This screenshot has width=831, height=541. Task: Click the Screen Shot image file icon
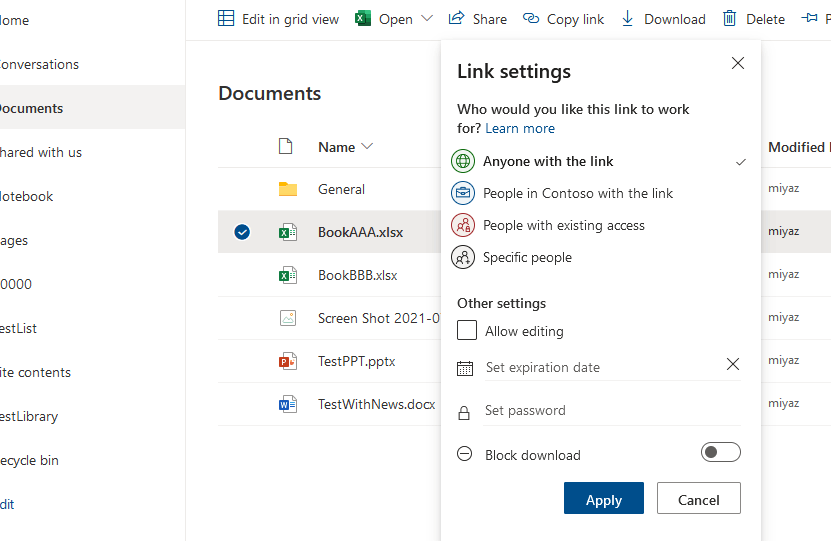pos(288,318)
